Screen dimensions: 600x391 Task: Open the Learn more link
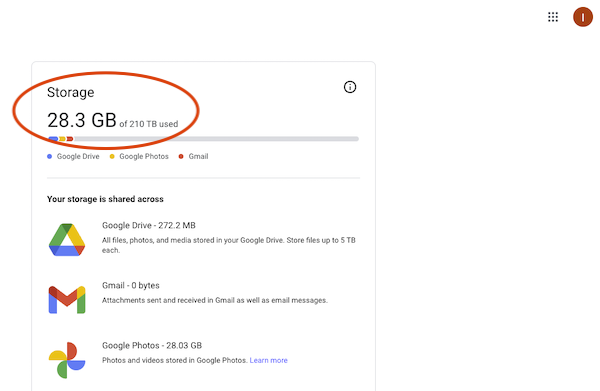pos(268,360)
